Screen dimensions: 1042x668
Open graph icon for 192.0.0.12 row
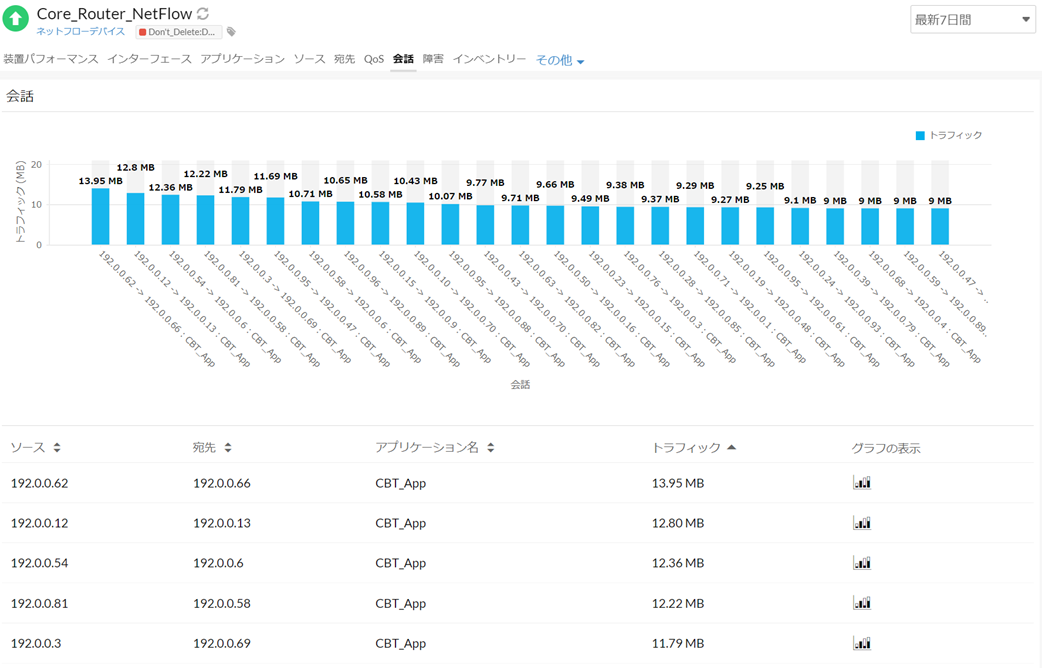[x=861, y=523]
